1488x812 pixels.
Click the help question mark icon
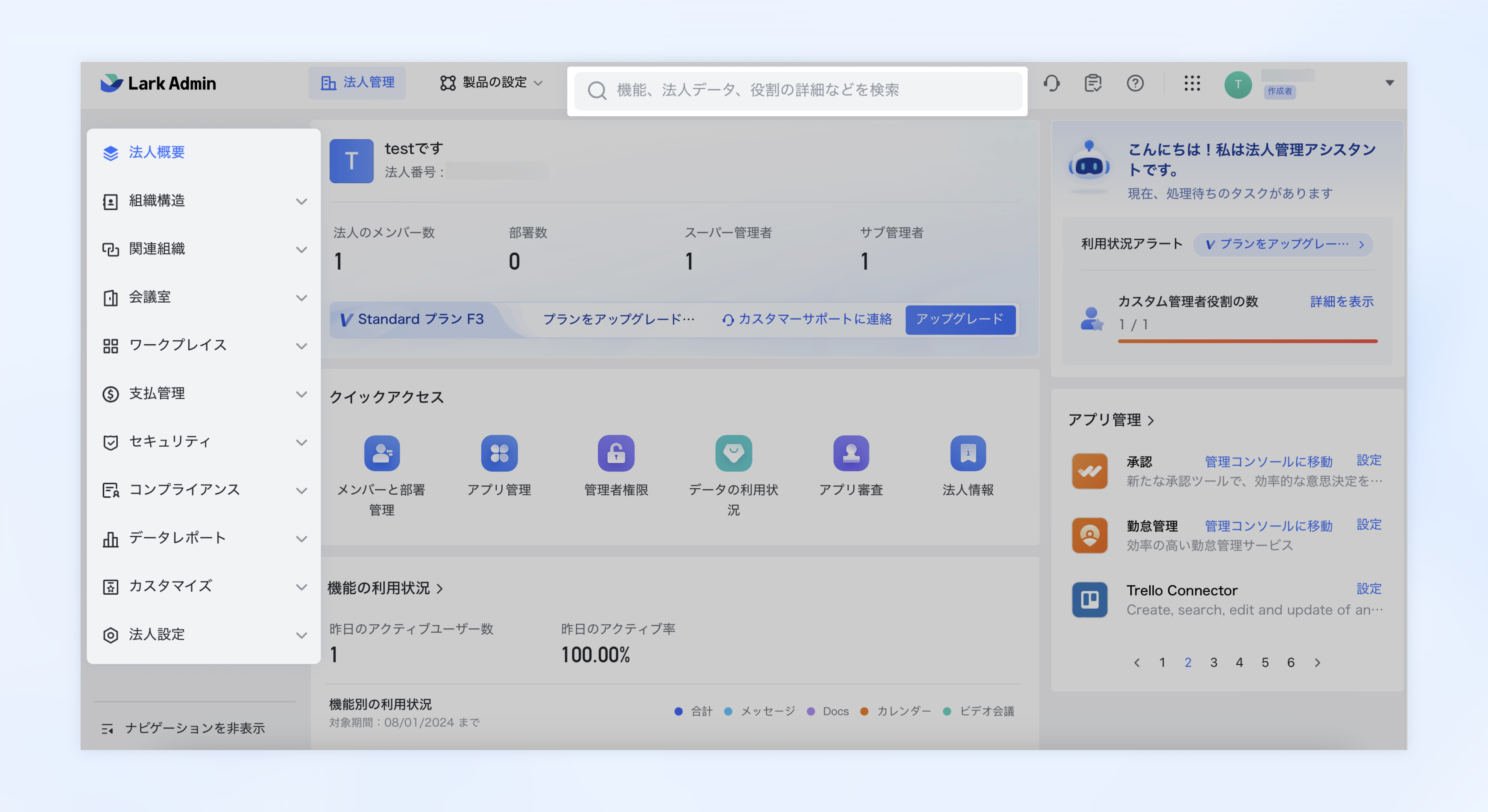point(1135,83)
